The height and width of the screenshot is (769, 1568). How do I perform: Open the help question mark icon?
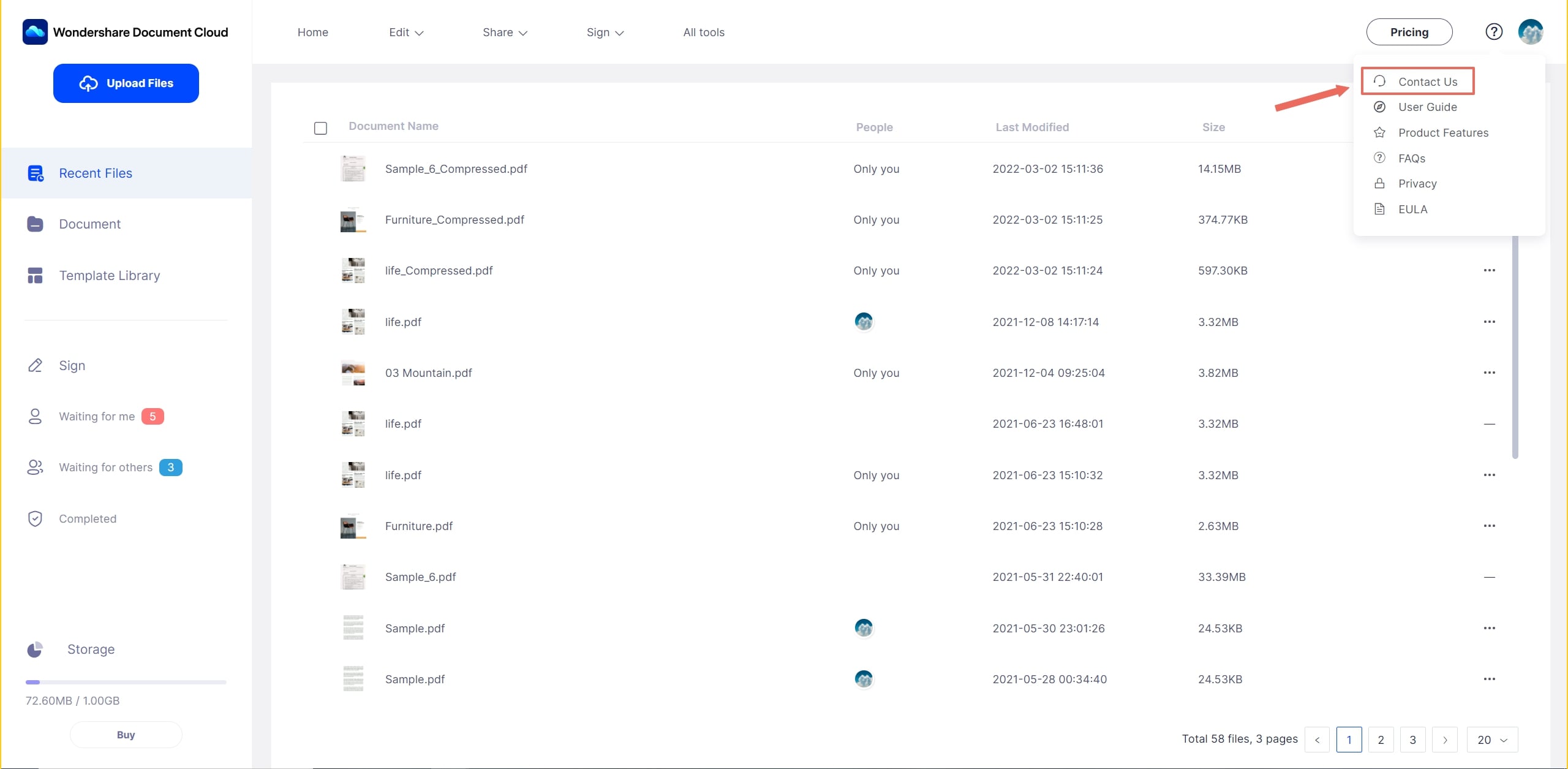pos(1494,32)
